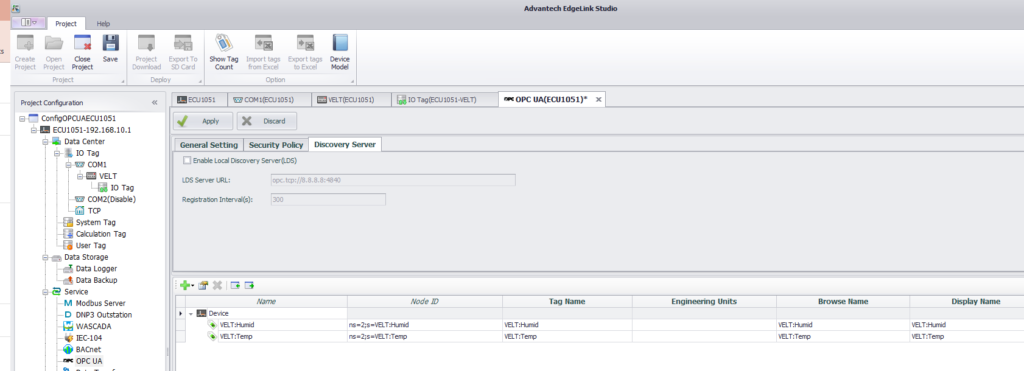Click the Registration Interval field
1024x371 pixels.
coord(328,199)
